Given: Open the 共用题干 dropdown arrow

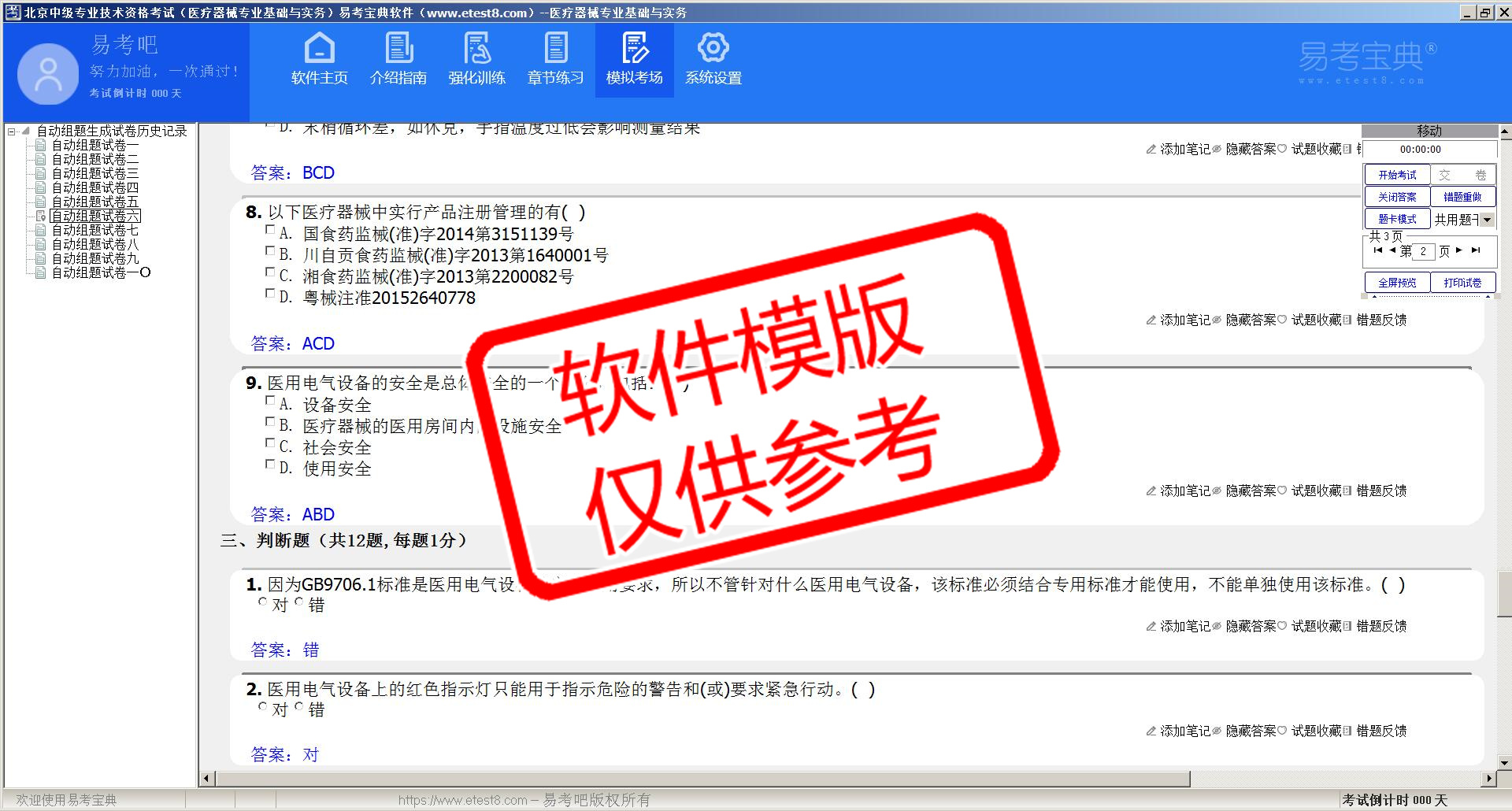Looking at the screenshot, I should coord(1488,220).
